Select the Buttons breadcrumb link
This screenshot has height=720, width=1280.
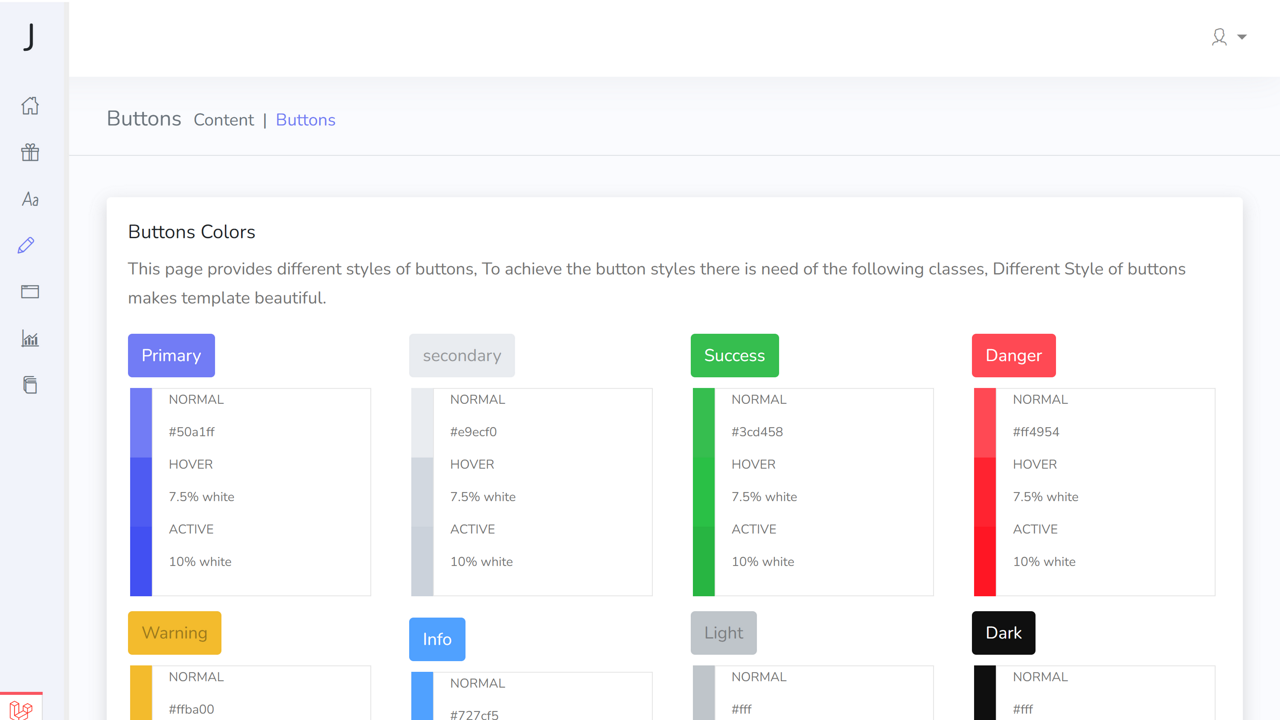click(305, 119)
